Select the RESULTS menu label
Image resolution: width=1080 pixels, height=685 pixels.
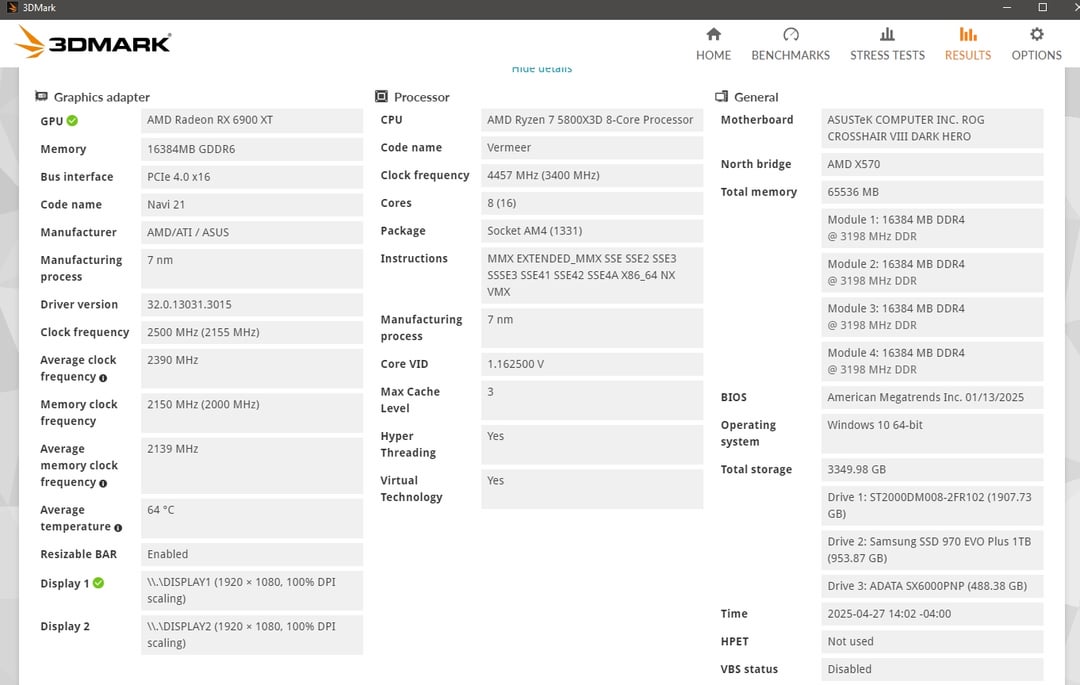(968, 55)
